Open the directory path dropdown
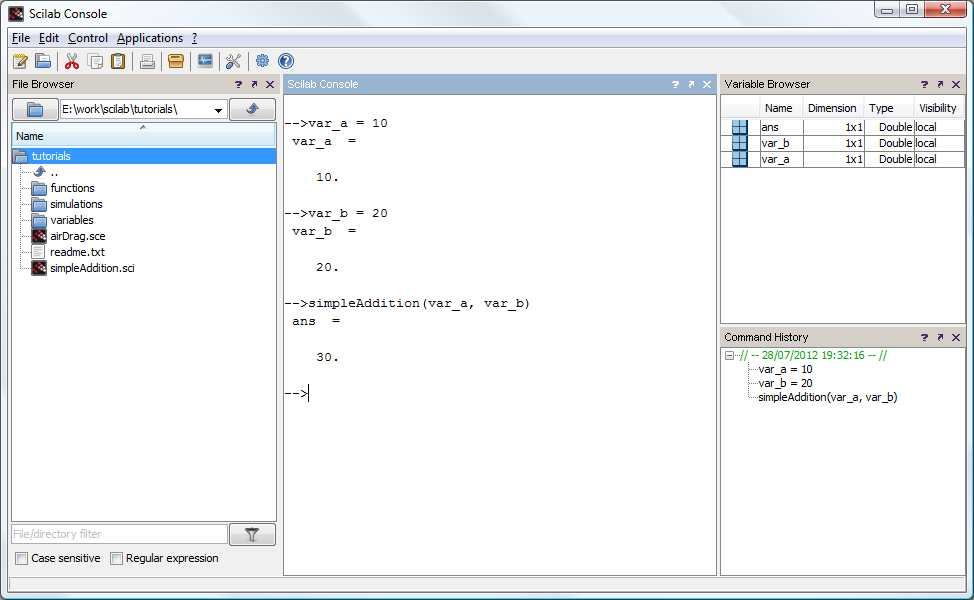974x600 pixels. point(218,110)
